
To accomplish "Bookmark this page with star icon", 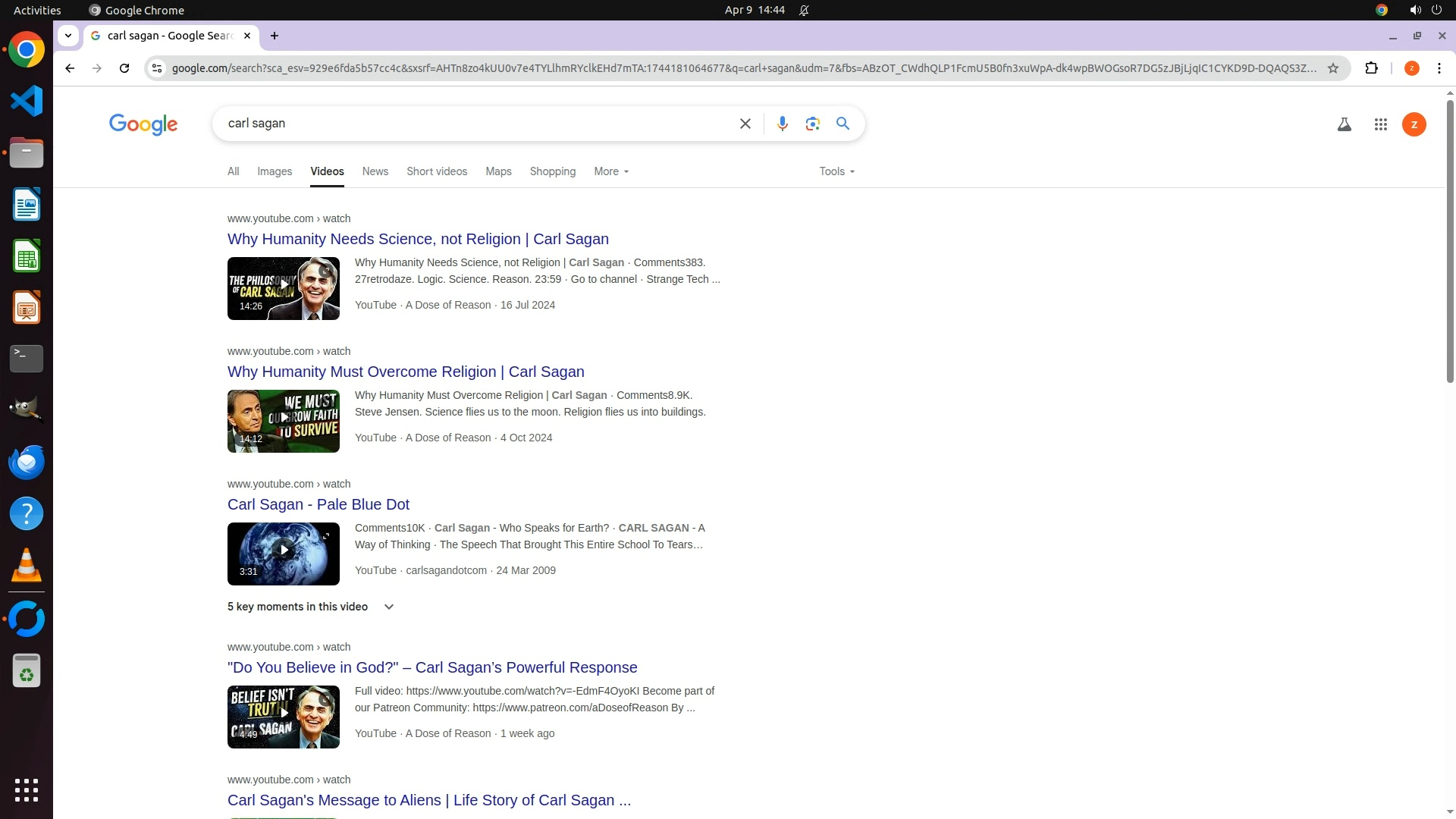I will (1333, 68).
